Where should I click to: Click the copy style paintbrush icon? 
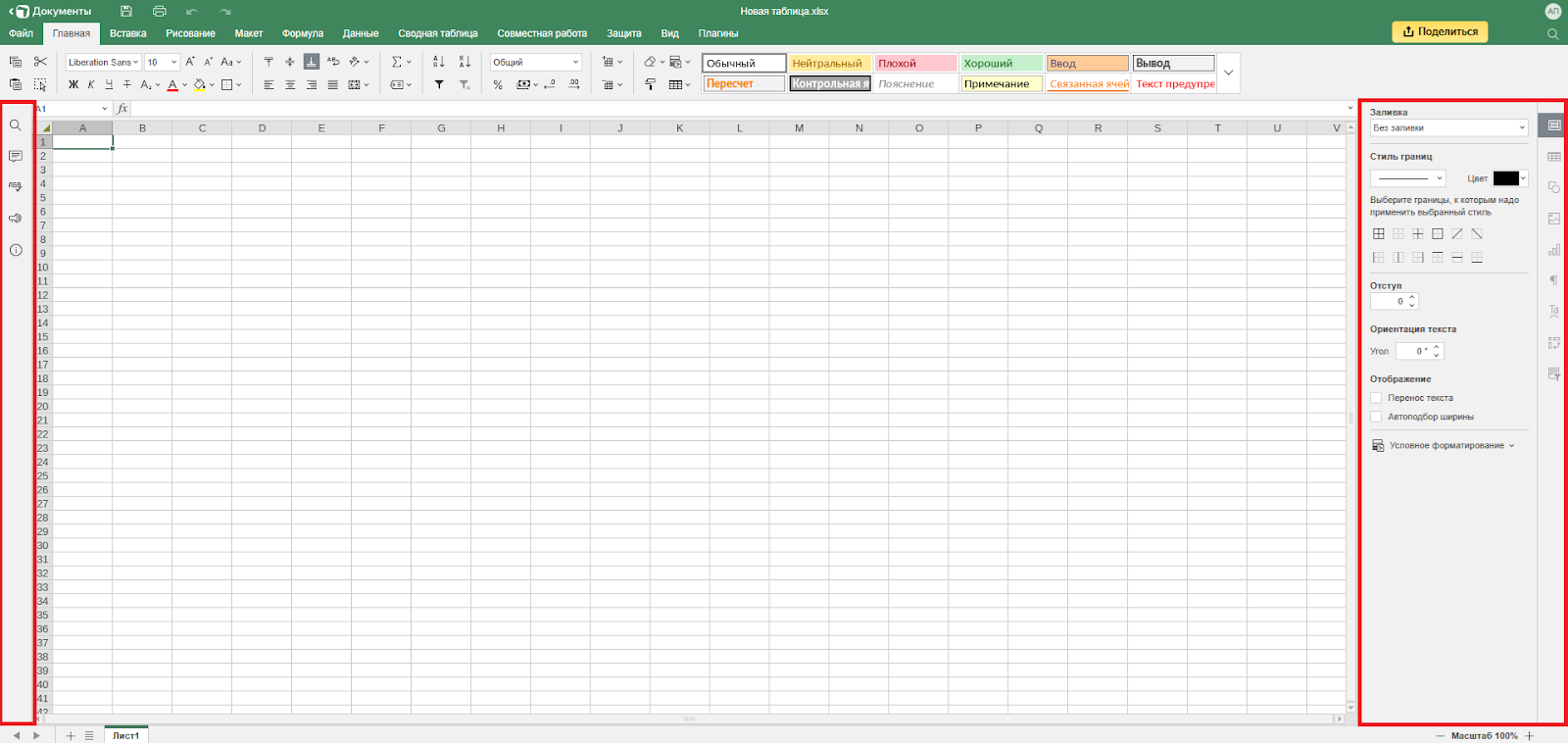[651, 84]
